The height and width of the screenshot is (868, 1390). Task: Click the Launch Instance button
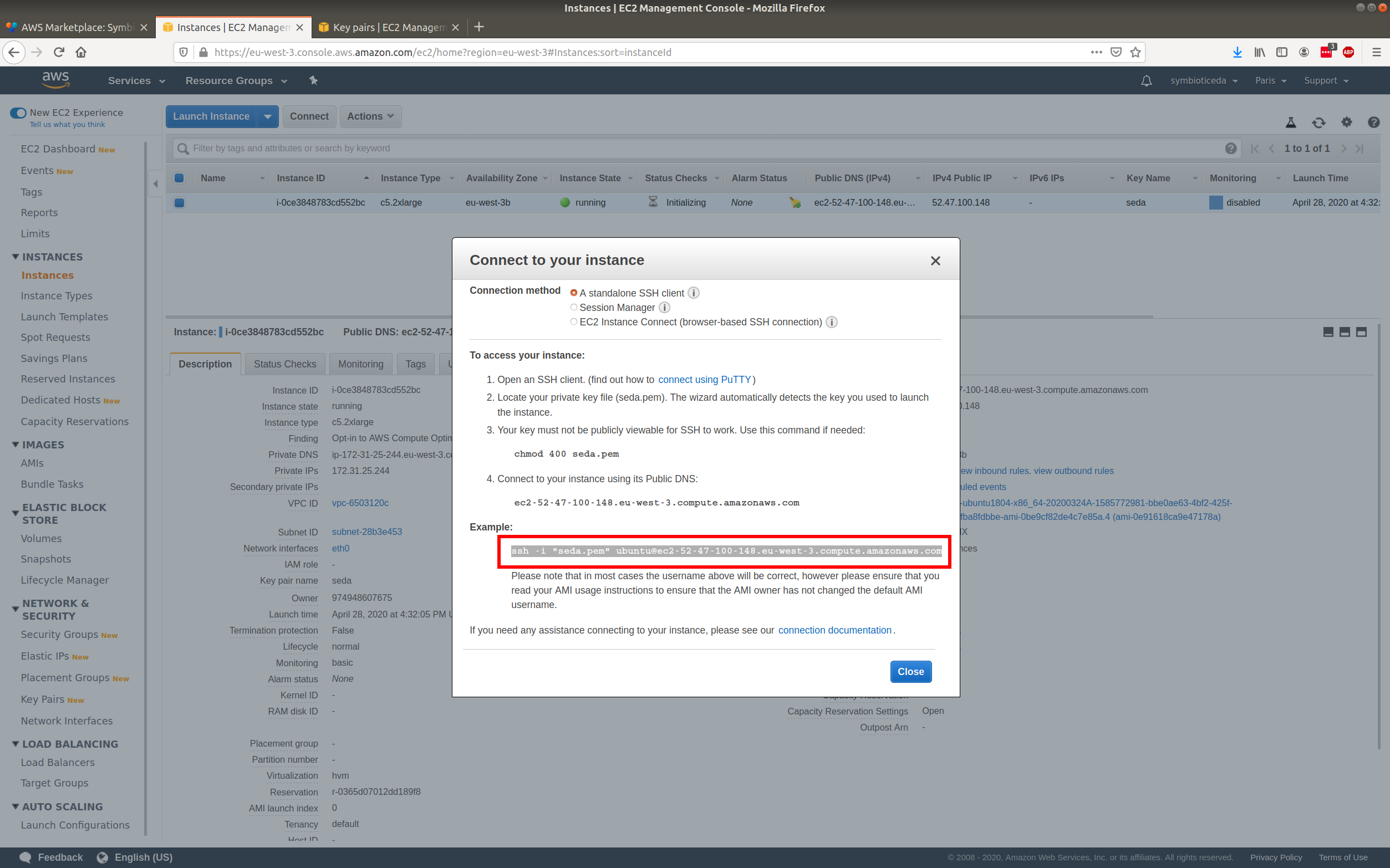(x=211, y=116)
